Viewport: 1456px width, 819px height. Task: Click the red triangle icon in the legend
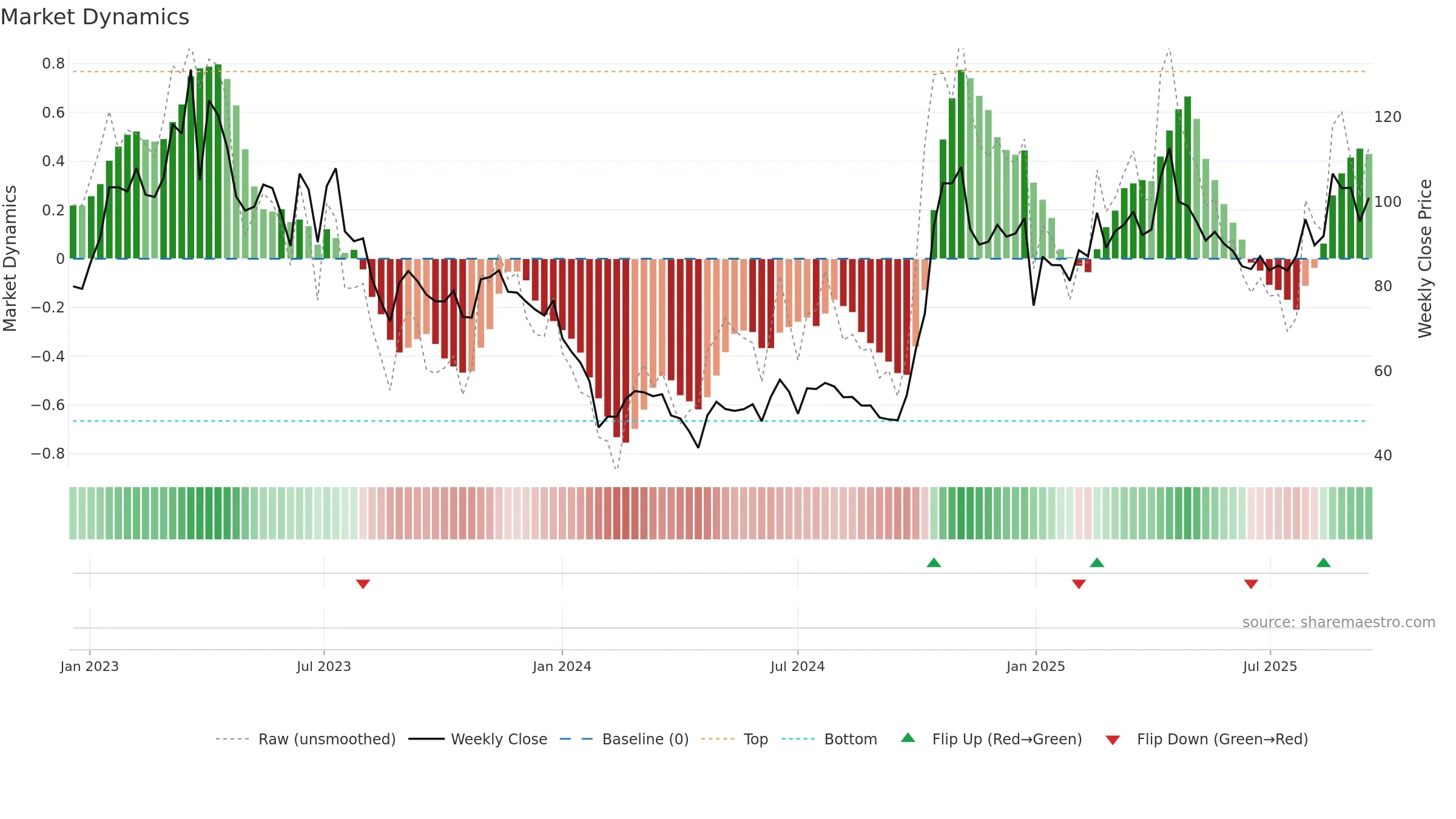[x=1113, y=740]
